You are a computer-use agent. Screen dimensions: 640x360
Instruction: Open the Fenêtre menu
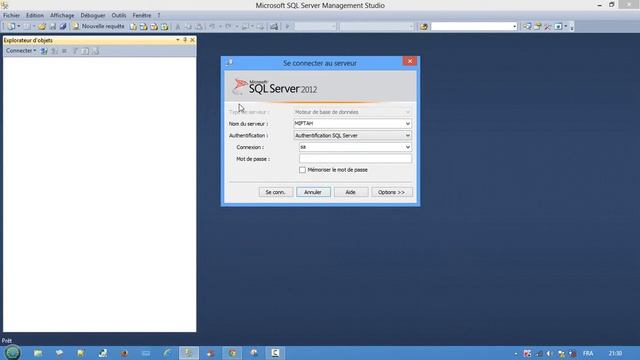(x=142, y=16)
